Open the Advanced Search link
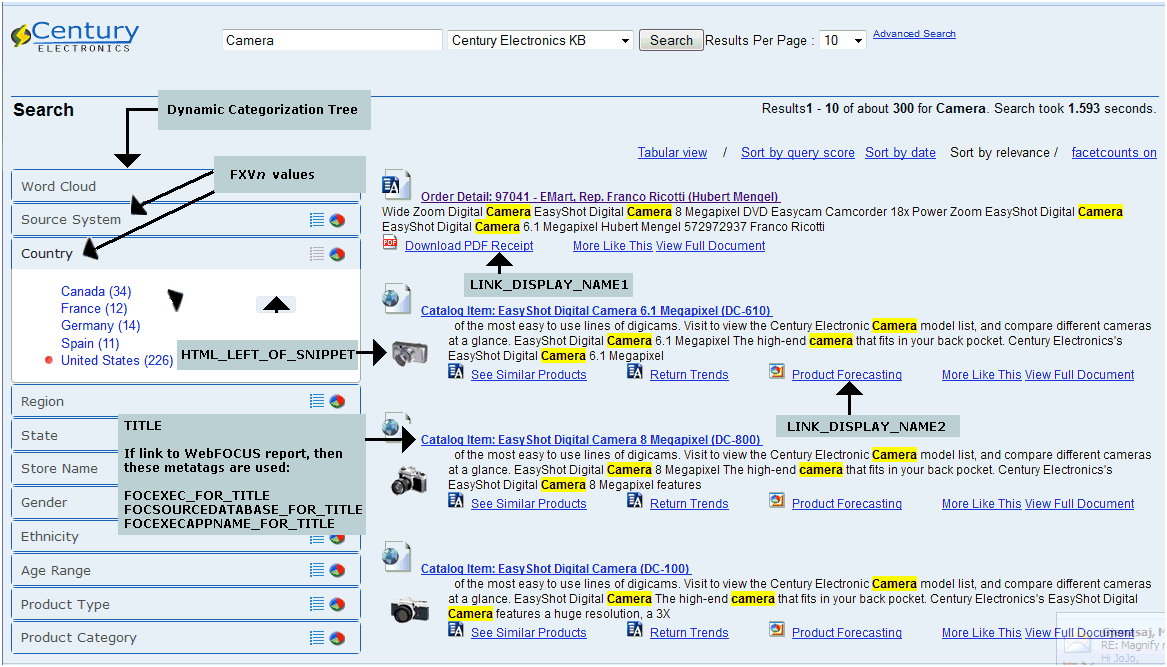This screenshot has width=1167, height=667. click(x=913, y=33)
